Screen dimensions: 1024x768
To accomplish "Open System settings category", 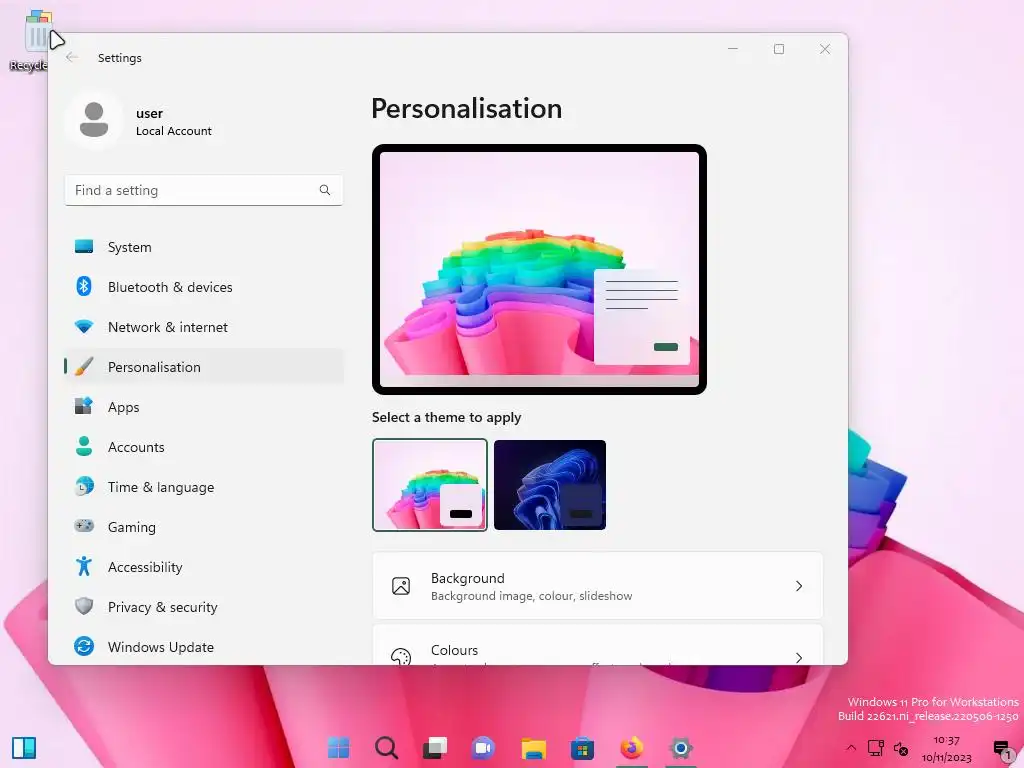I will [x=204, y=247].
